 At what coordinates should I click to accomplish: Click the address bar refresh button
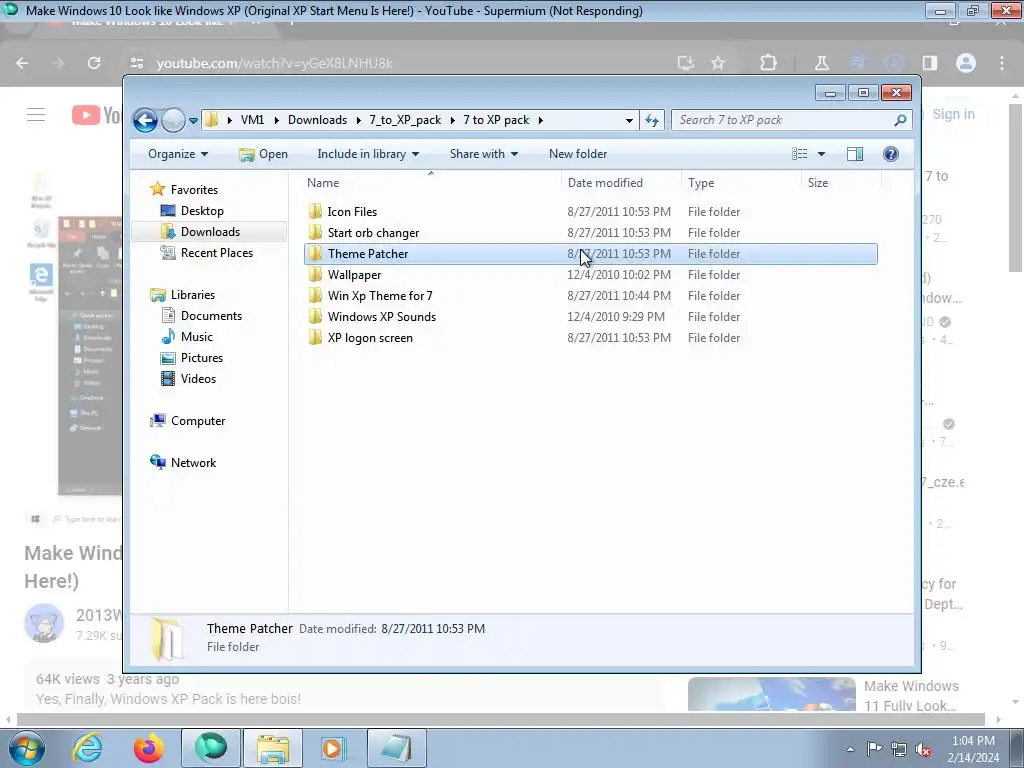point(652,120)
